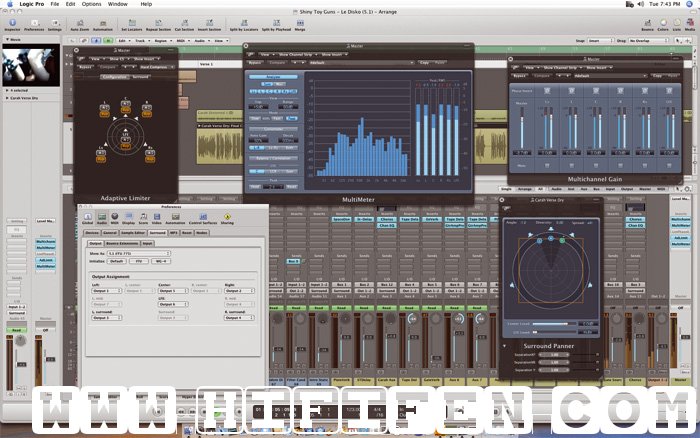Open the File menu
700x438 pixels.
pos(54,4)
